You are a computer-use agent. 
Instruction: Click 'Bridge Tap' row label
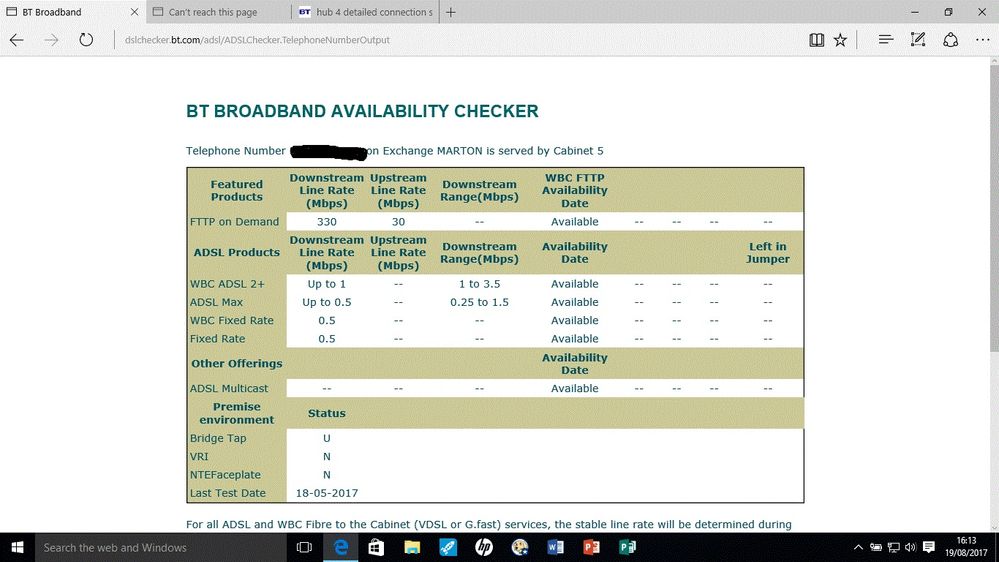[218, 438]
